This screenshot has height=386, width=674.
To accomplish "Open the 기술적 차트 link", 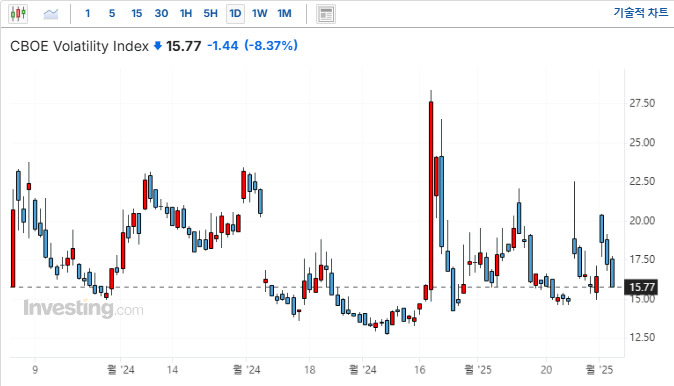I will pos(640,13).
